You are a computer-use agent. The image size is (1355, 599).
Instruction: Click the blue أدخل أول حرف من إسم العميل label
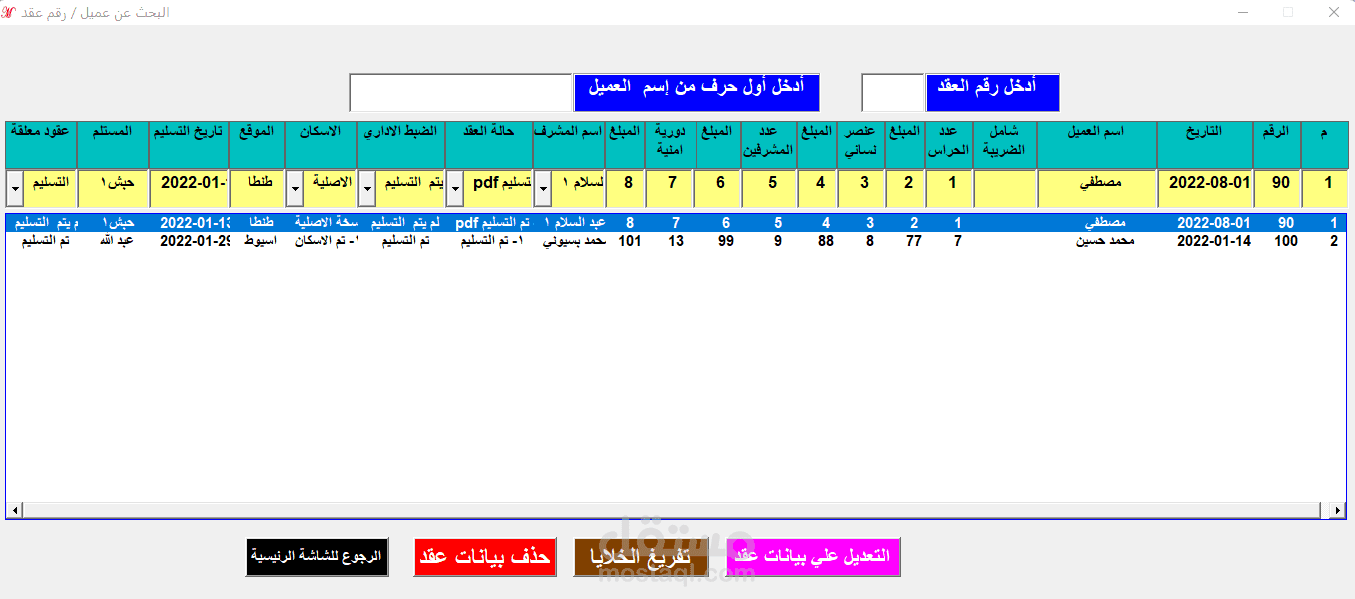click(x=697, y=92)
